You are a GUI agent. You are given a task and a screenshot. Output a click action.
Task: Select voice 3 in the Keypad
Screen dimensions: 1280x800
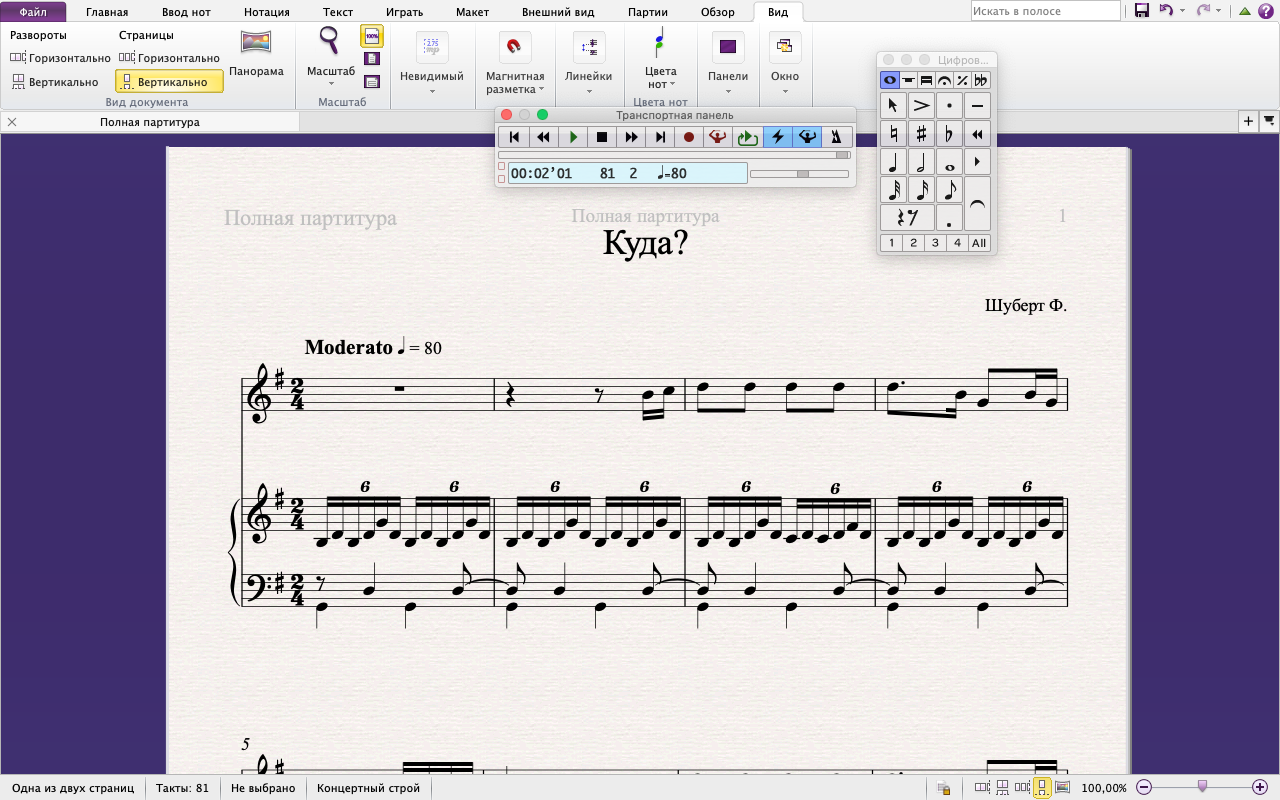(935, 243)
